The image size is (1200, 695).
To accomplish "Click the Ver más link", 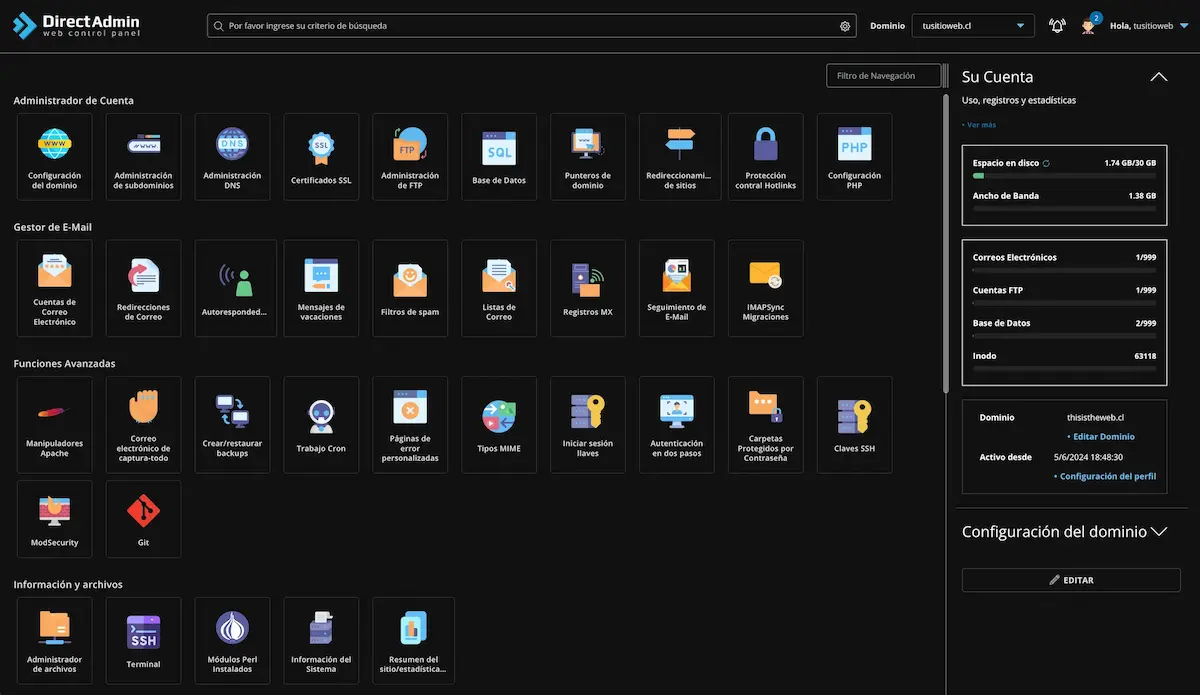I will (x=979, y=125).
